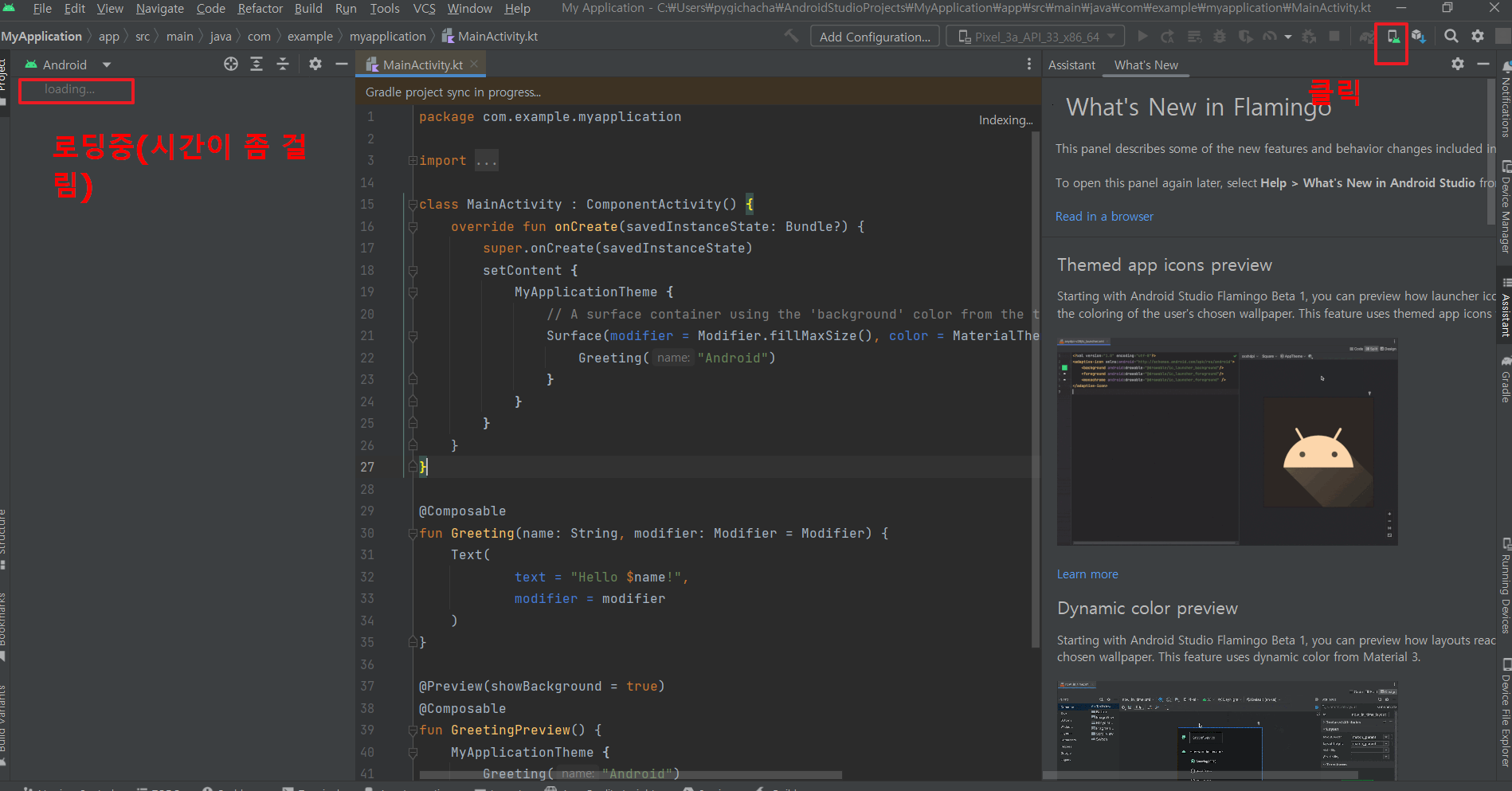Click Dynamic color preview image
The height and width of the screenshot is (791, 1512).
[1227, 730]
